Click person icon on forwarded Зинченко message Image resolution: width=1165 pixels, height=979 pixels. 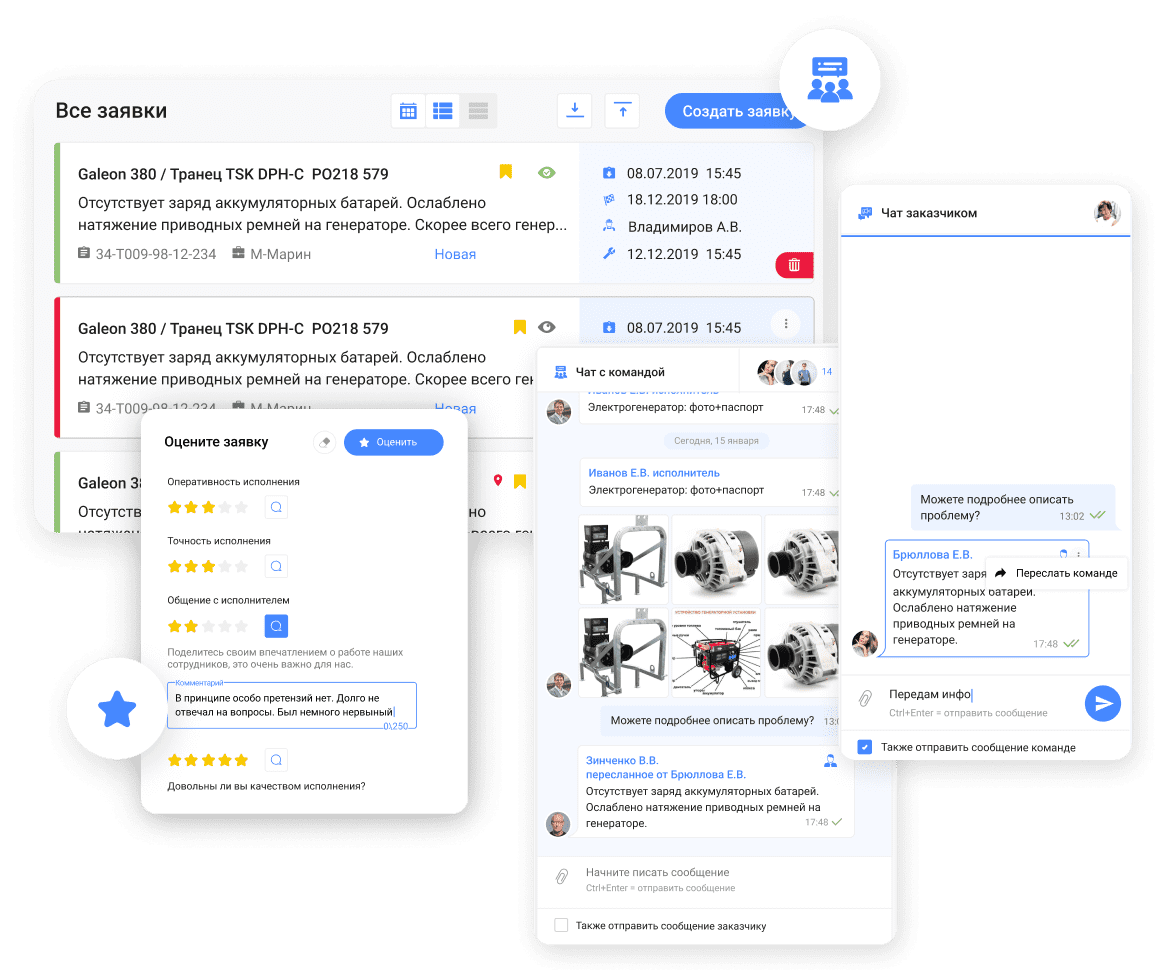(831, 761)
